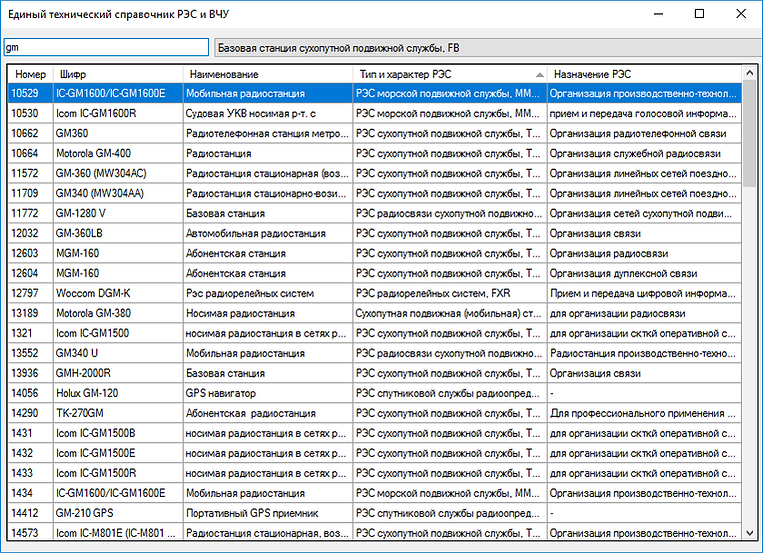763x553 pixels.
Task: Click 'Автомобильная радиостанция' name cell
Action: [x=268, y=233]
